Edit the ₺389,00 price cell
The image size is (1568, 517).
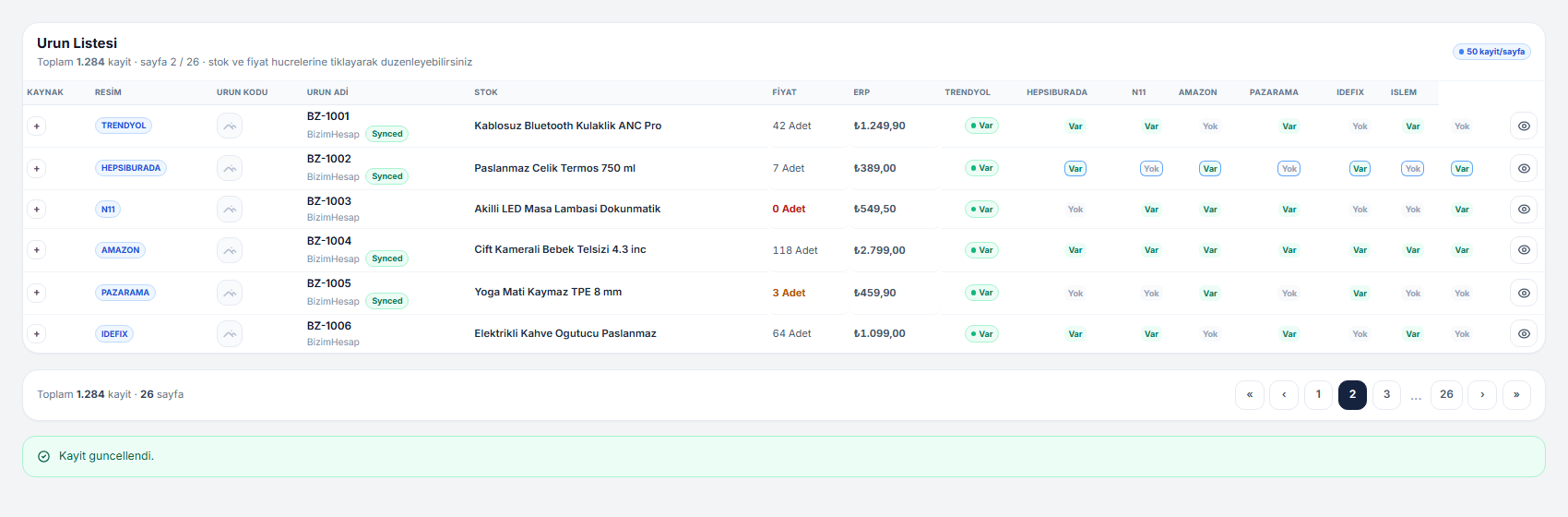tap(875, 168)
